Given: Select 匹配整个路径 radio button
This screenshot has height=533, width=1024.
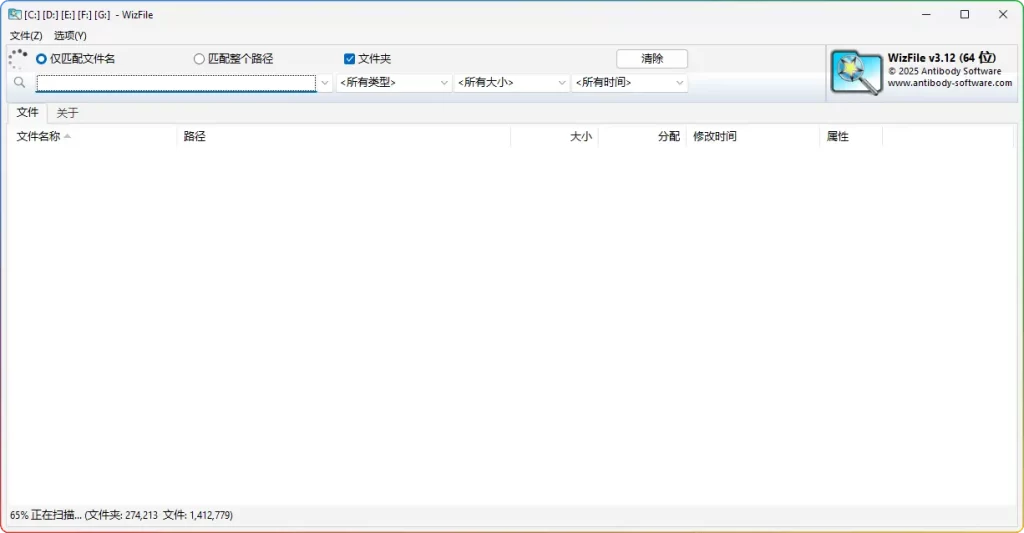Looking at the screenshot, I should coord(199,59).
